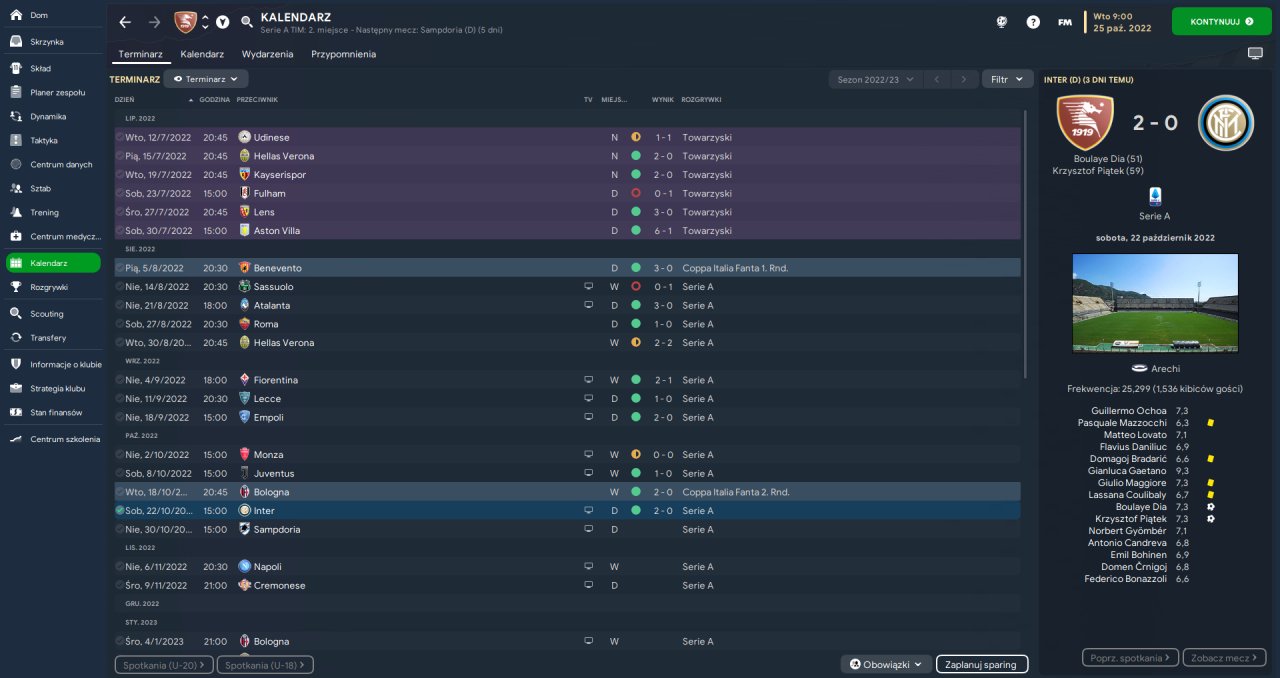Viewport: 1280px width, 678px height.
Task: Open Rozgrywki trophy icon
Action: coord(16,287)
